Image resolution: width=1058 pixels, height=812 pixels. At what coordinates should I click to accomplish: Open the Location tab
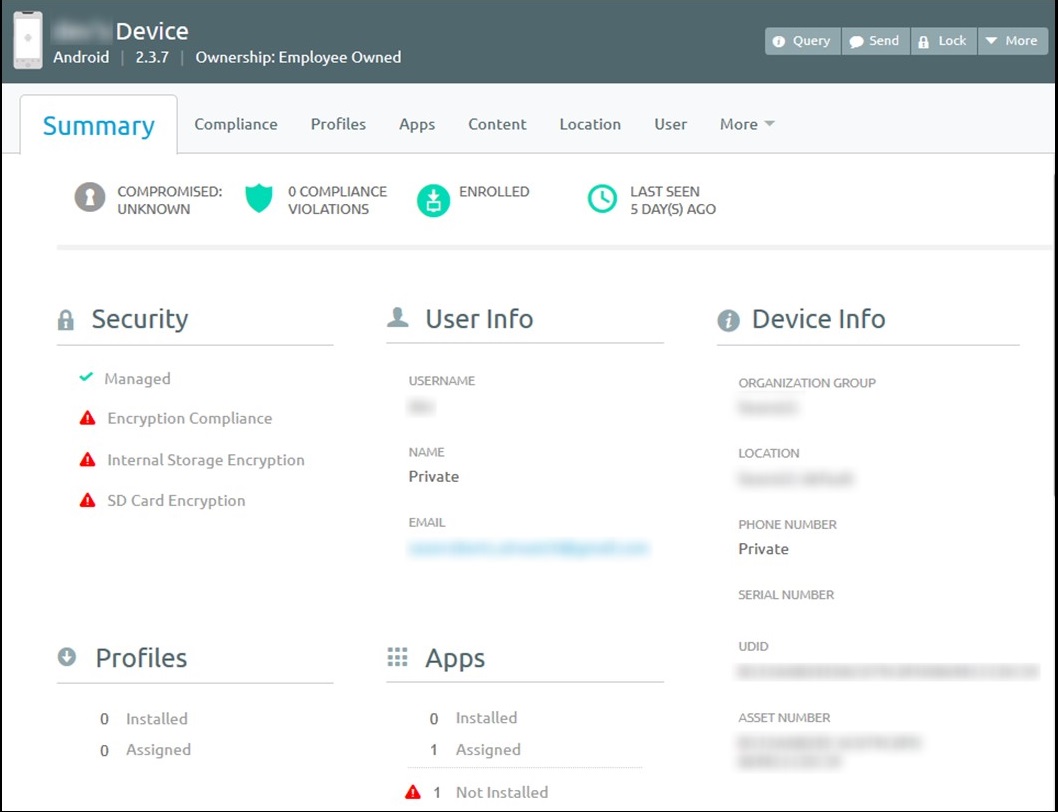point(590,124)
